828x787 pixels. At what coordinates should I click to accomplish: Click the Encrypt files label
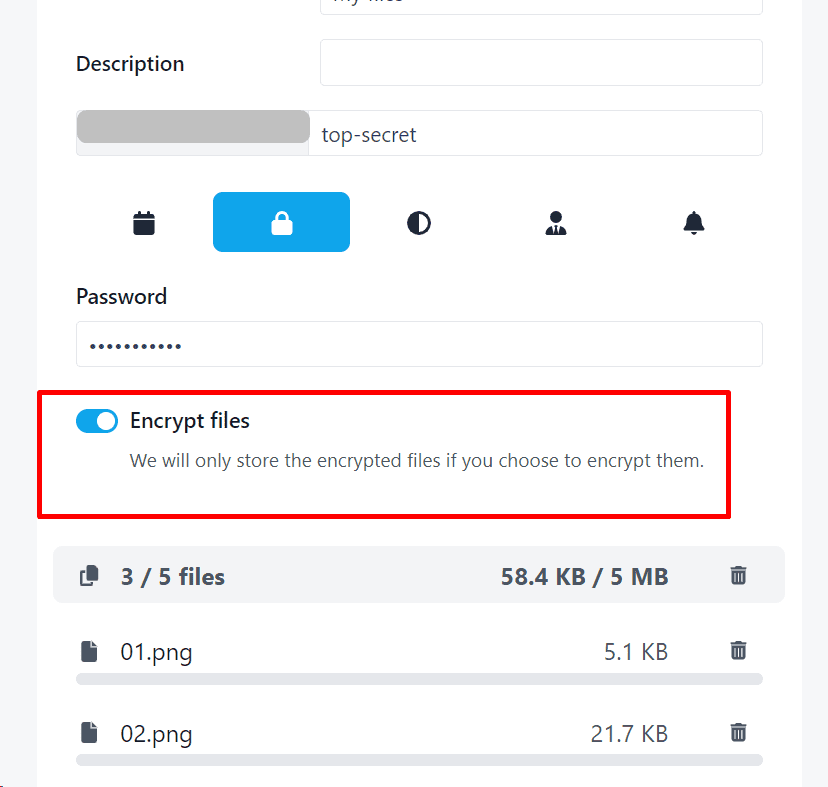(x=190, y=421)
